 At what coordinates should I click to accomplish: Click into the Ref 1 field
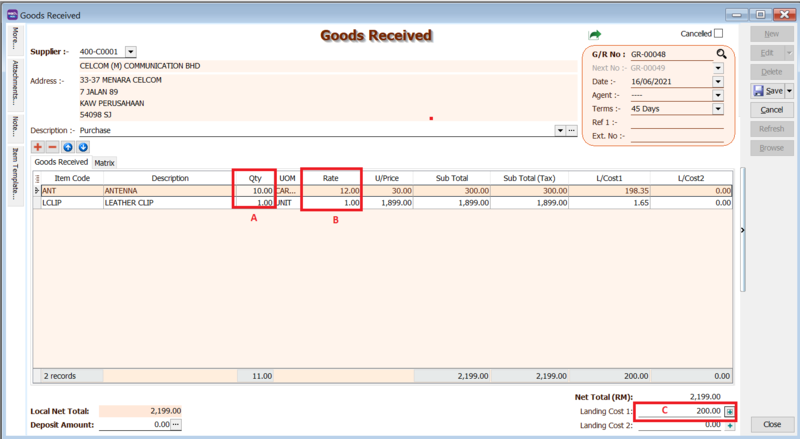pos(676,122)
